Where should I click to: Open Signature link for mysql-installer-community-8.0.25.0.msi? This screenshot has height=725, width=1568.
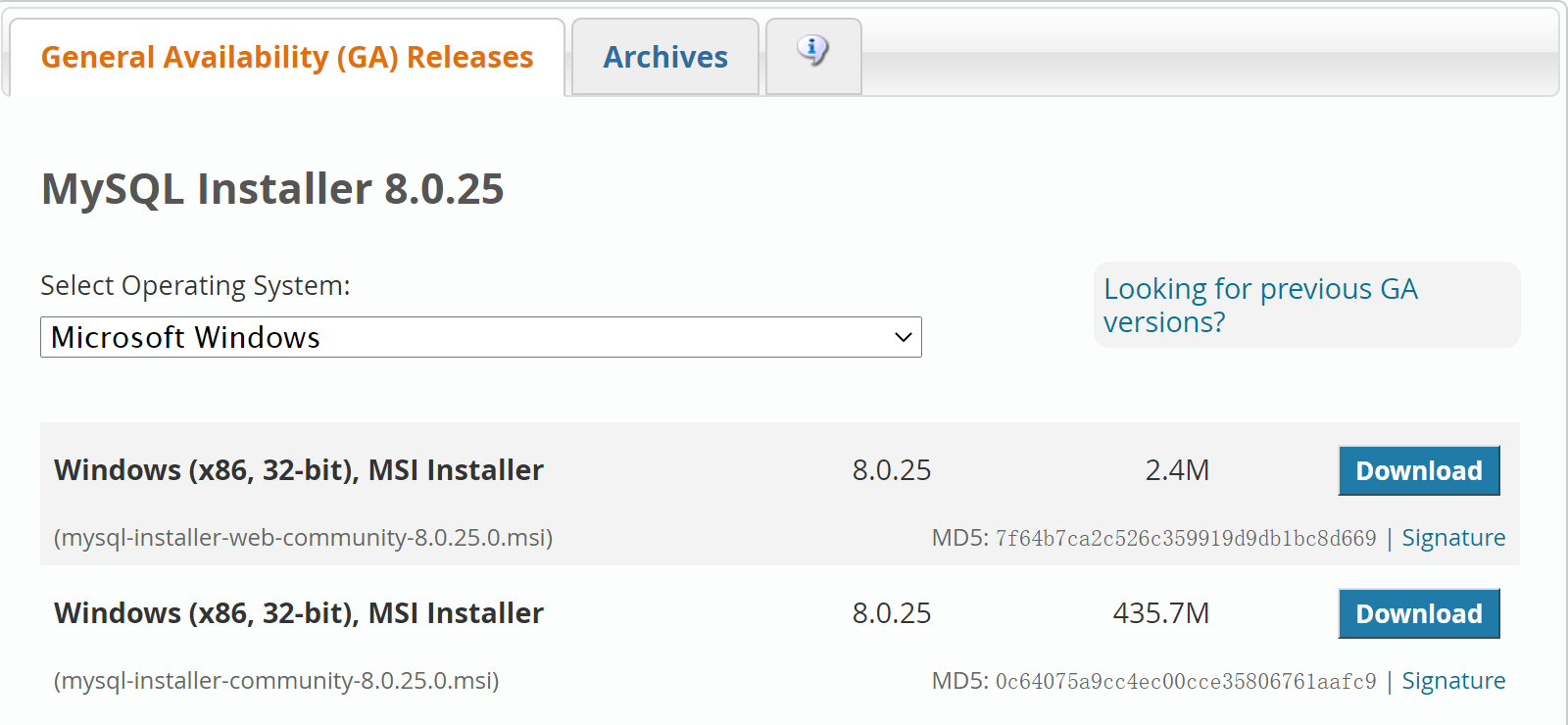coord(1453,681)
